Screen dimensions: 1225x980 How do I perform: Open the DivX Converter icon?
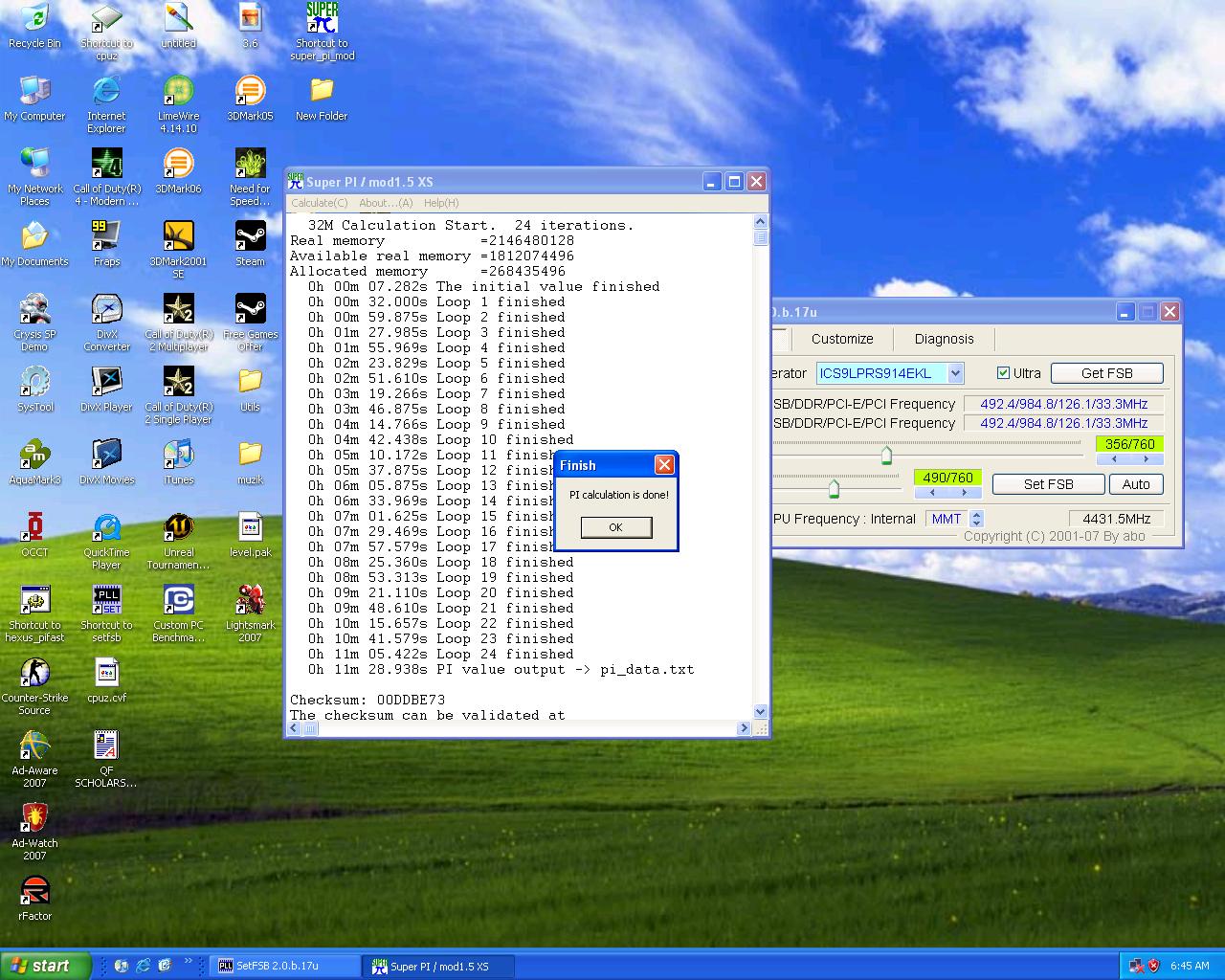(x=106, y=323)
